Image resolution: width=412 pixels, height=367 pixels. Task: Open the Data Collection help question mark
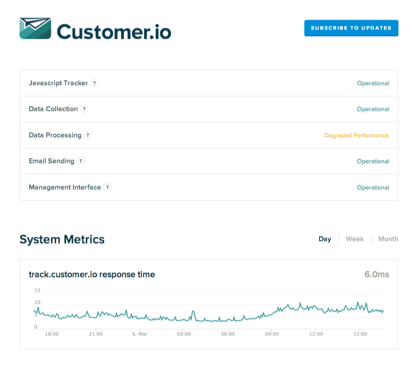84,109
